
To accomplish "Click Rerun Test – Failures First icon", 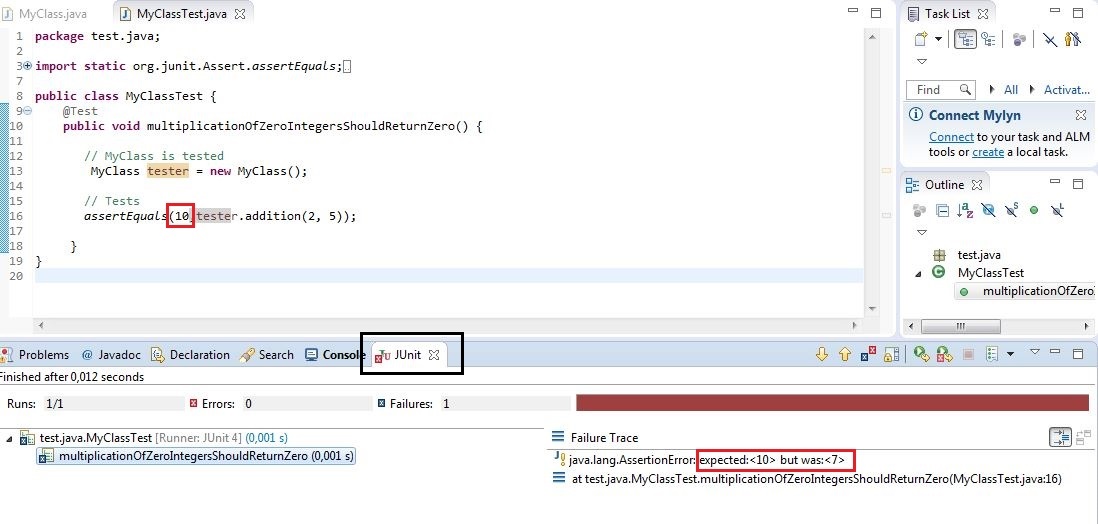I will click(x=944, y=354).
